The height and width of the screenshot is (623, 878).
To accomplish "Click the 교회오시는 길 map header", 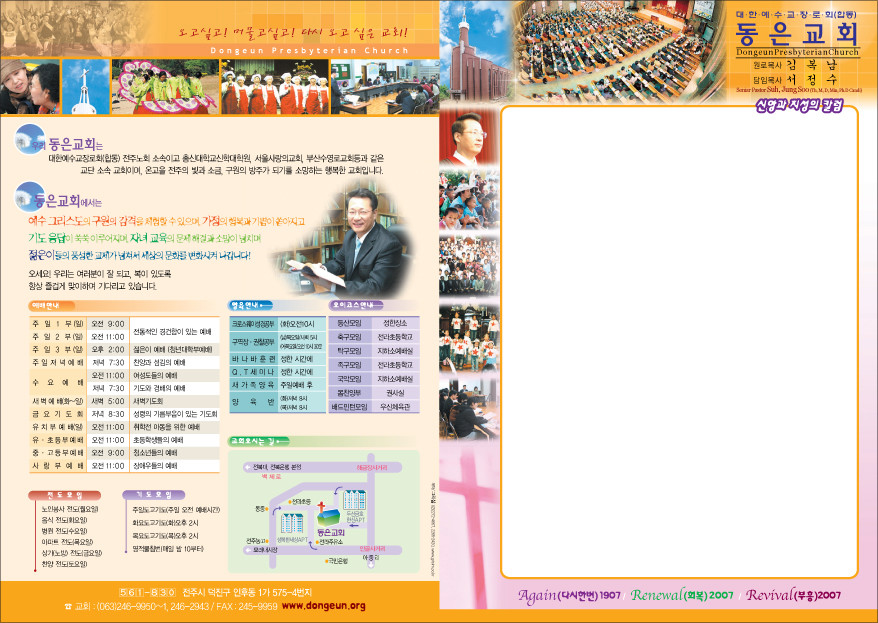I will click(253, 439).
